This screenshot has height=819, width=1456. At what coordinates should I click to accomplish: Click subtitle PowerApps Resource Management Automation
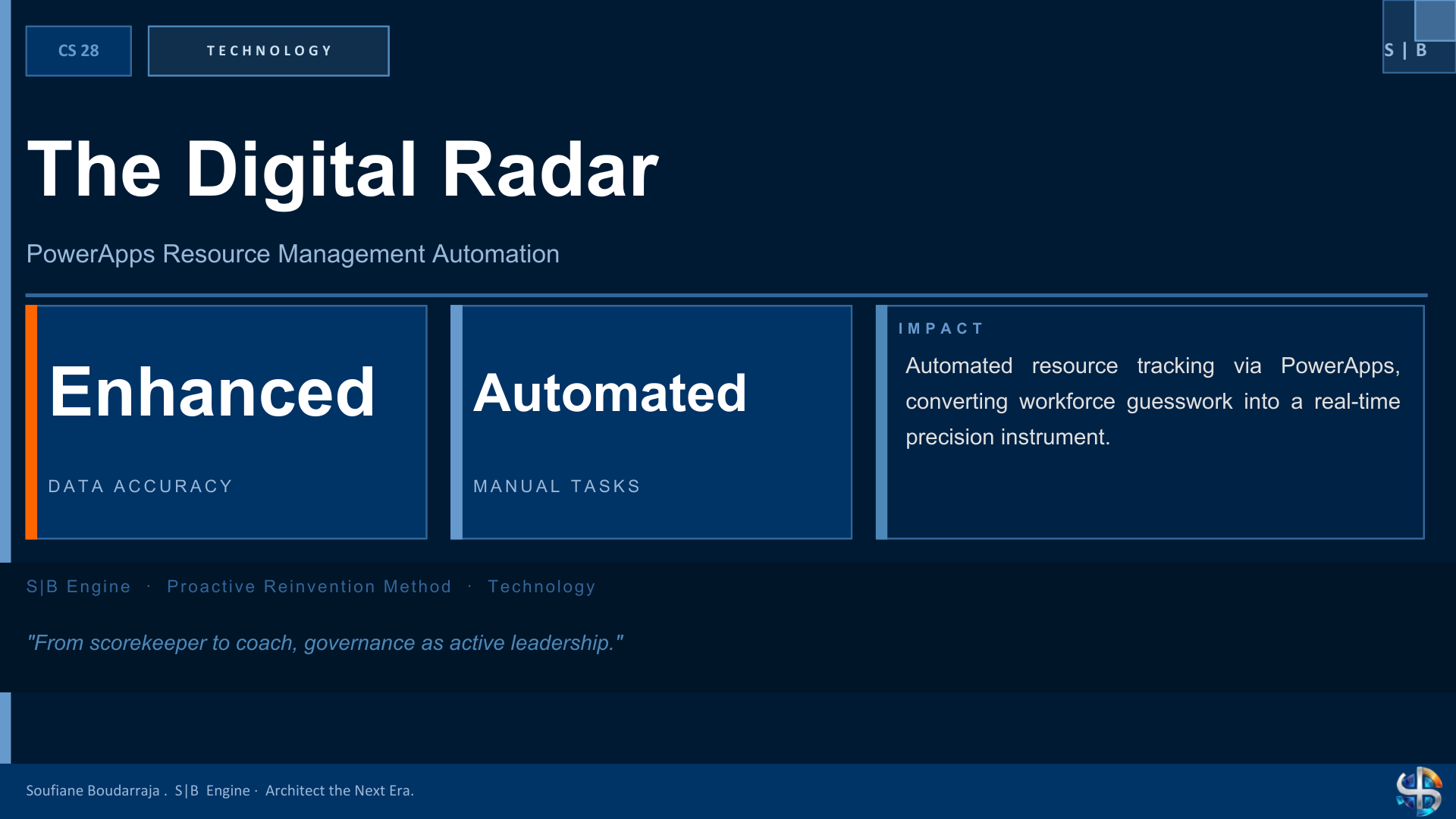tap(293, 254)
